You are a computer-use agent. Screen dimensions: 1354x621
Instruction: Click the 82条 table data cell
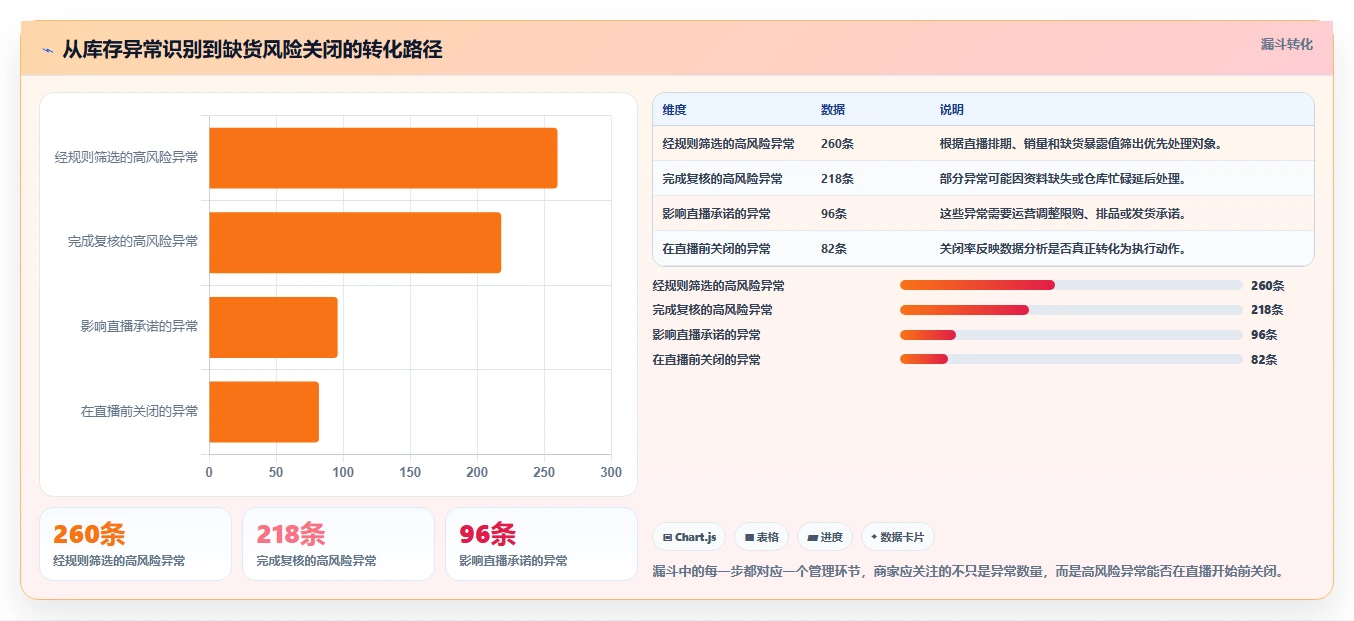(834, 249)
